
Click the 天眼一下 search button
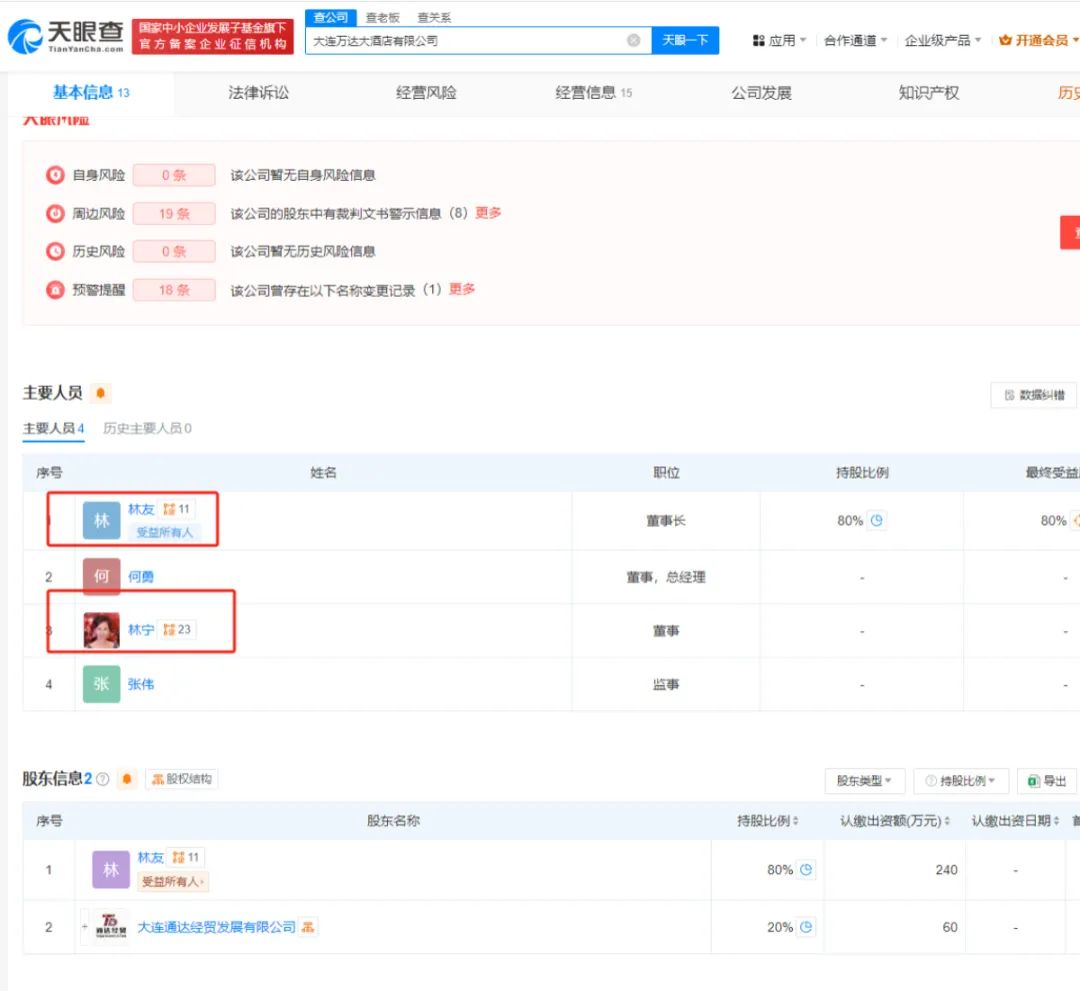685,41
